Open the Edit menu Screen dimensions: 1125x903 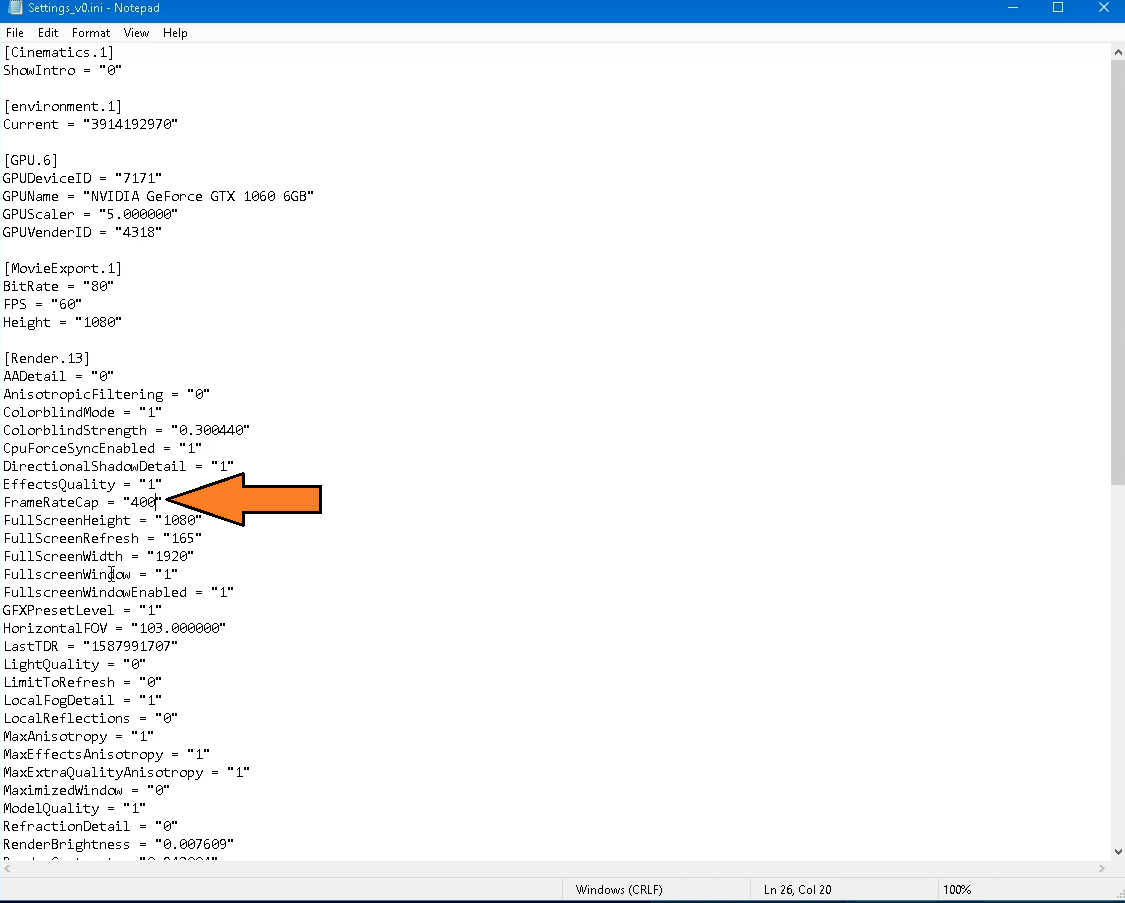(x=48, y=33)
